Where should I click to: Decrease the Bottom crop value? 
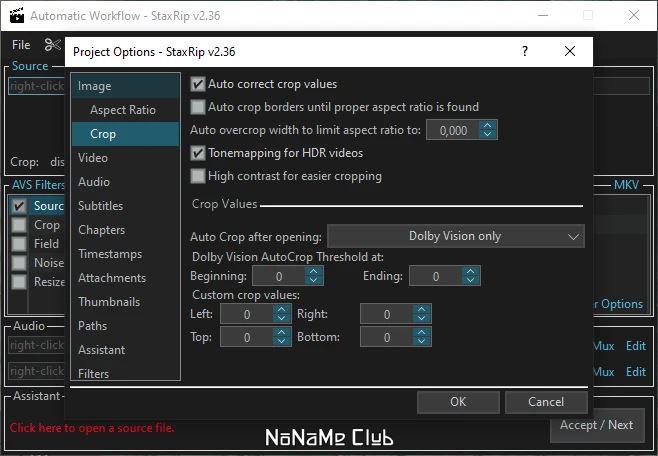coord(421,341)
